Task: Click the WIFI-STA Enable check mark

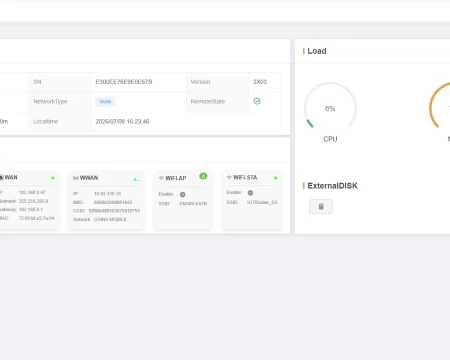Action: [250, 193]
